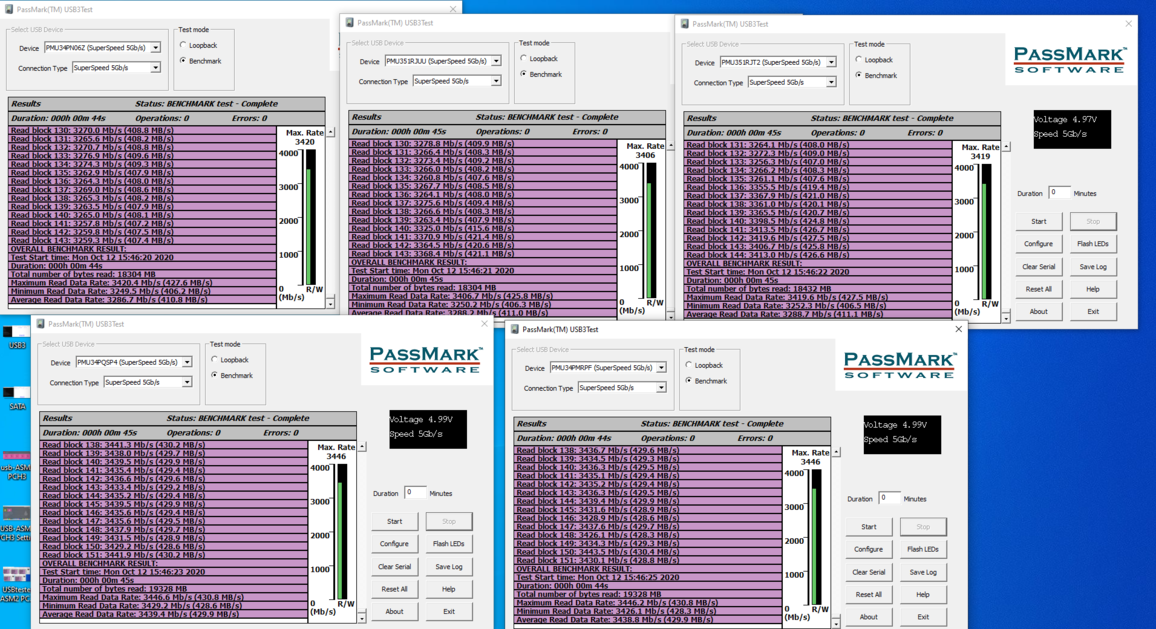Click title bar app icon of PMU351RJT2 window

click(685, 24)
